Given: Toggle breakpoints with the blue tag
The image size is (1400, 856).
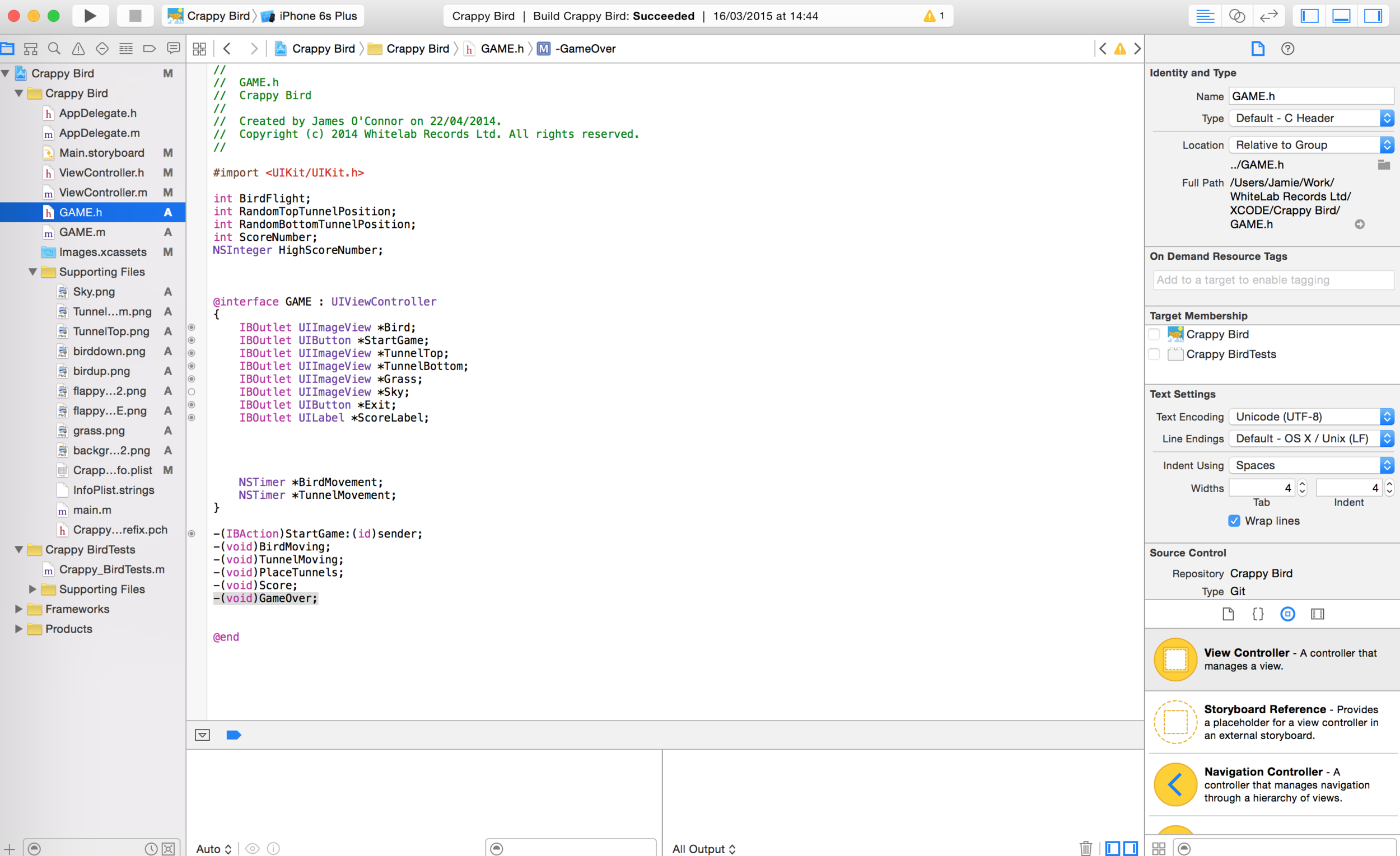Looking at the screenshot, I should click(234, 735).
